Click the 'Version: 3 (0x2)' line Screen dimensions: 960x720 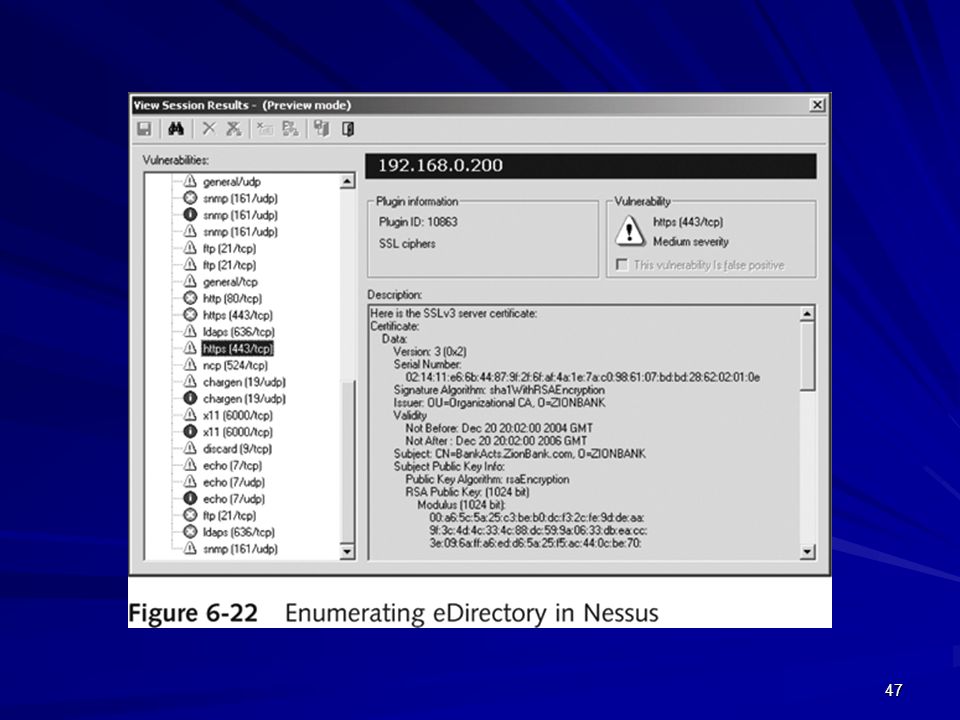[x=430, y=351]
